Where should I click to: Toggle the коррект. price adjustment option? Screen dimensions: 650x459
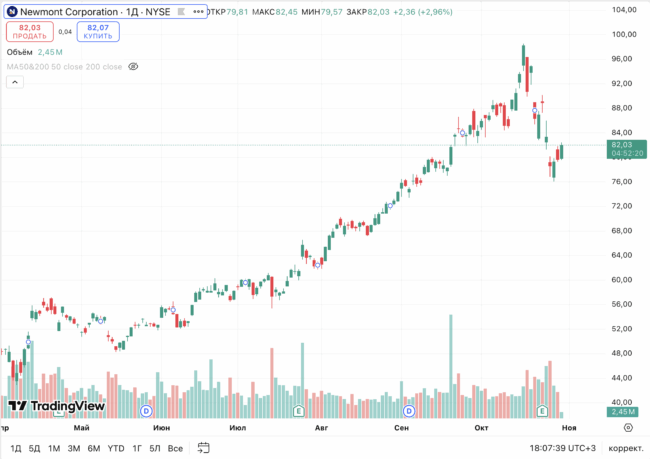[x=626, y=448]
